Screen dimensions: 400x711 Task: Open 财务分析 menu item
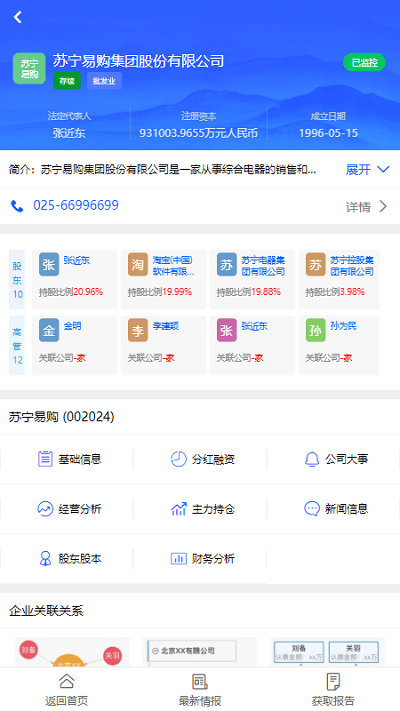point(200,559)
